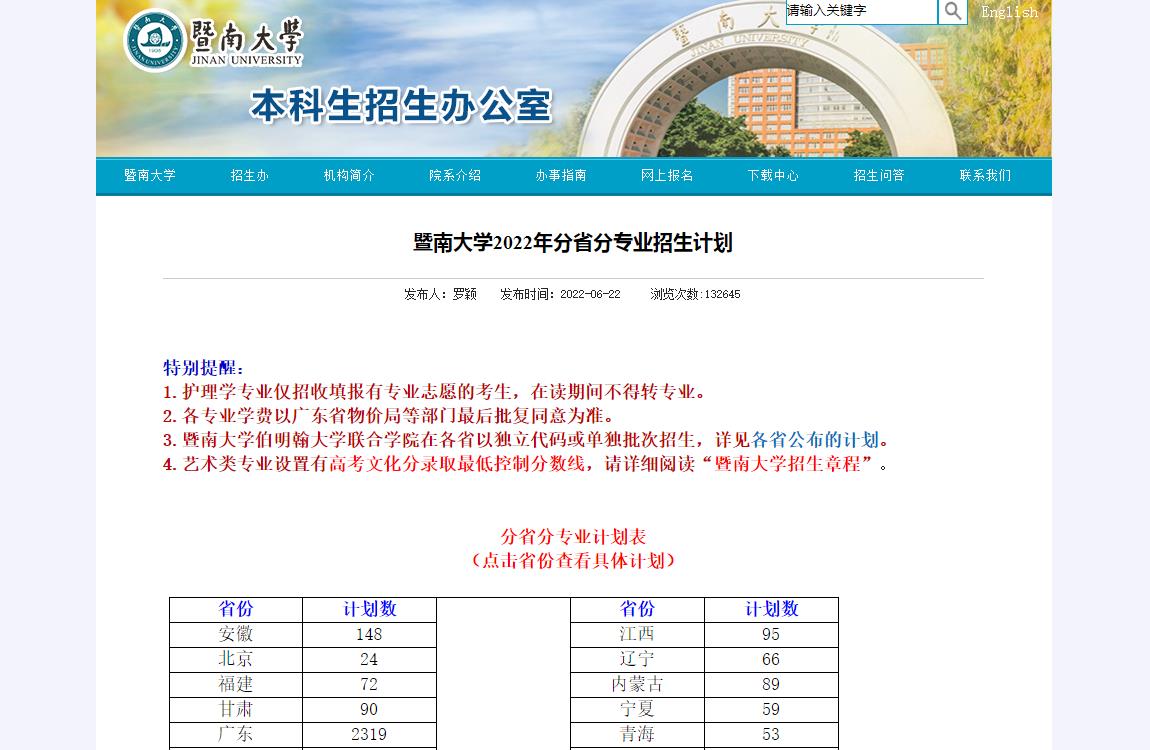Click the 特别提醒 heading
This screenshot has width=1150, height=750.
(203, 367)
